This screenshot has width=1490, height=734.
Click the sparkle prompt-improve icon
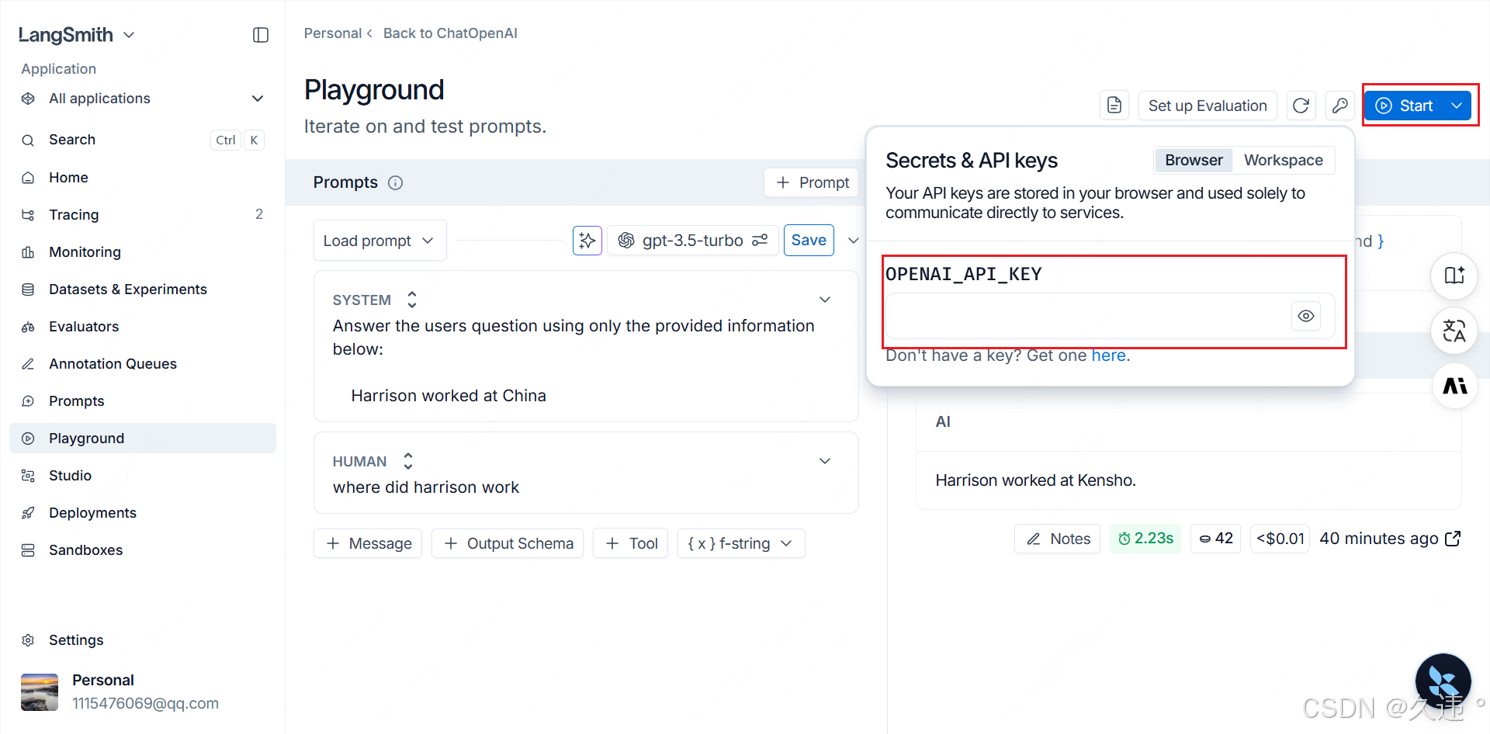[x=587, y=240]
